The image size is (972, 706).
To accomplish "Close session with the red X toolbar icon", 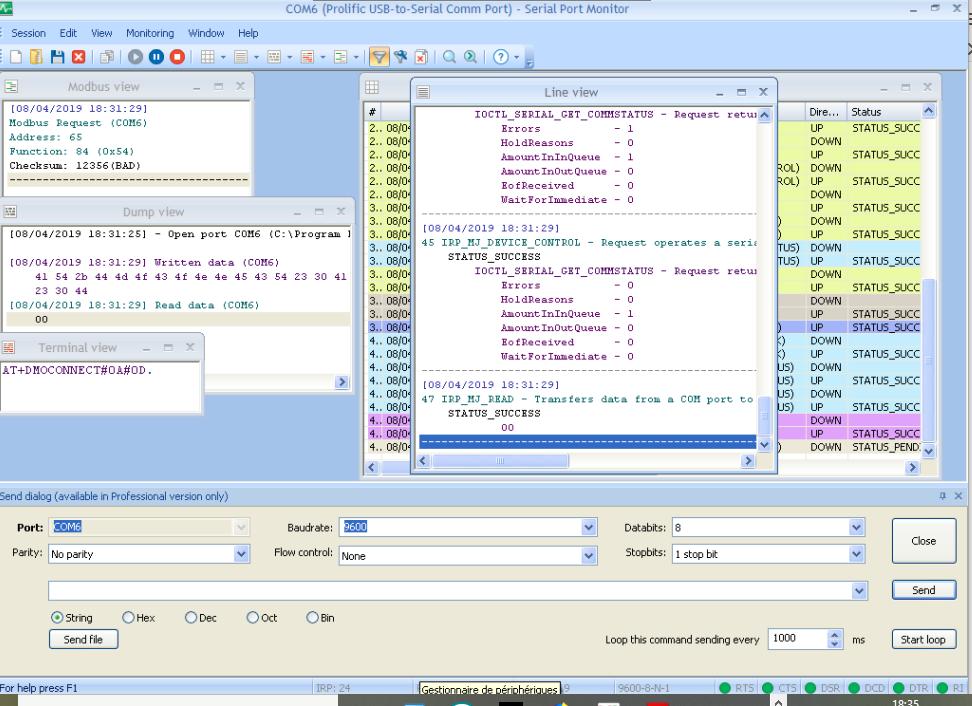I will [79, 57].
